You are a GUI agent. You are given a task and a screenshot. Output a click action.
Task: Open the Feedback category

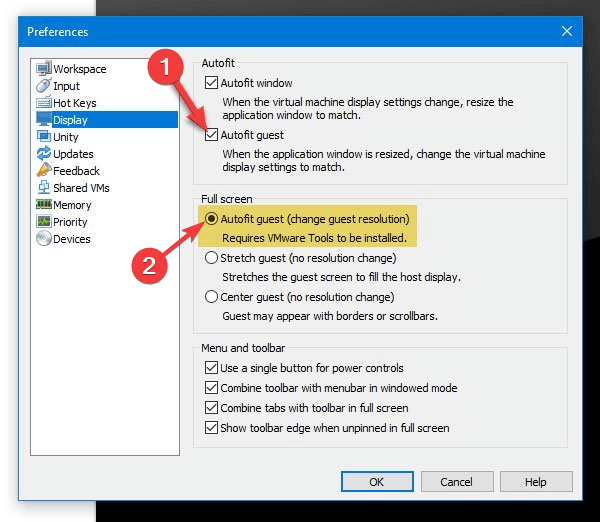tap(76, 171)
